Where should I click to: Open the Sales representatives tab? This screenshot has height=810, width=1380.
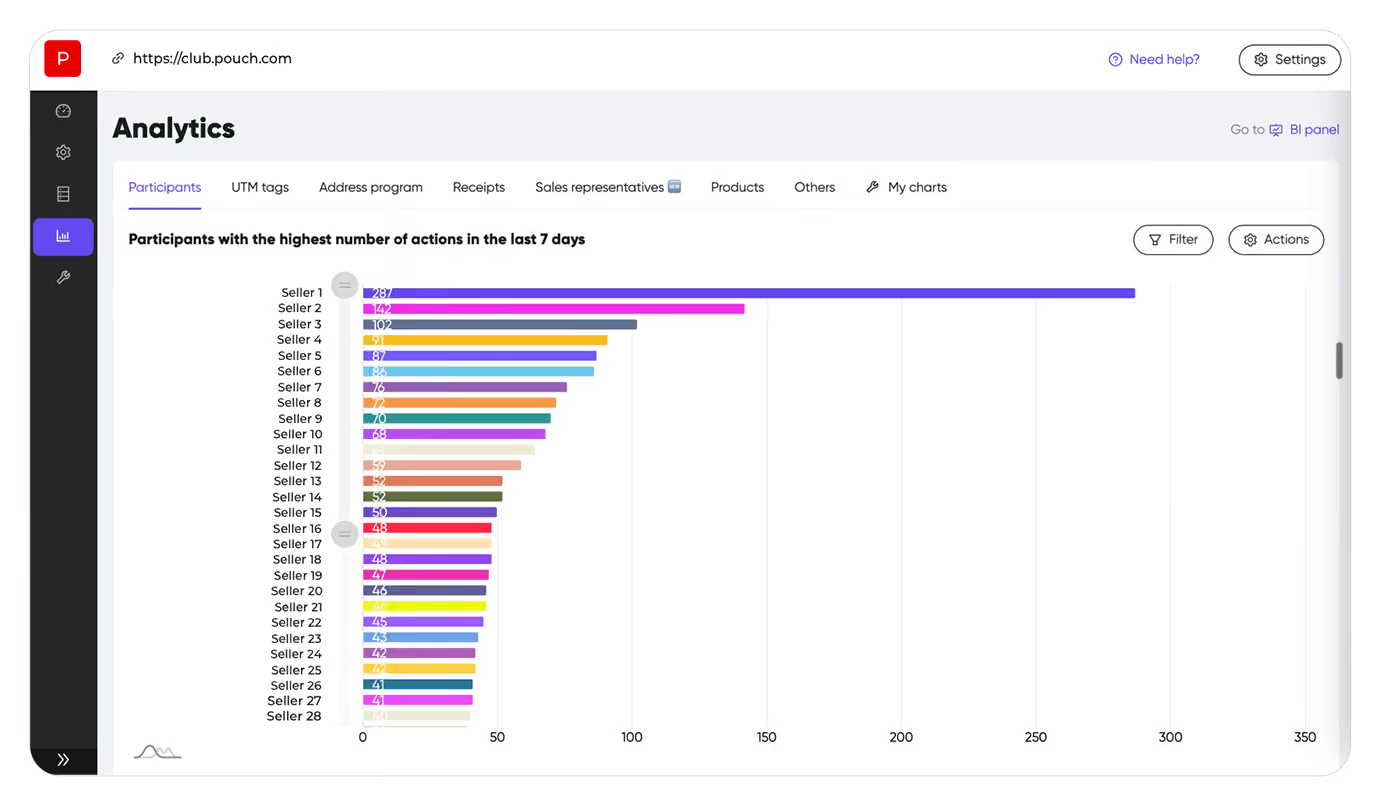pyautogui.click(x=608, y=187)
